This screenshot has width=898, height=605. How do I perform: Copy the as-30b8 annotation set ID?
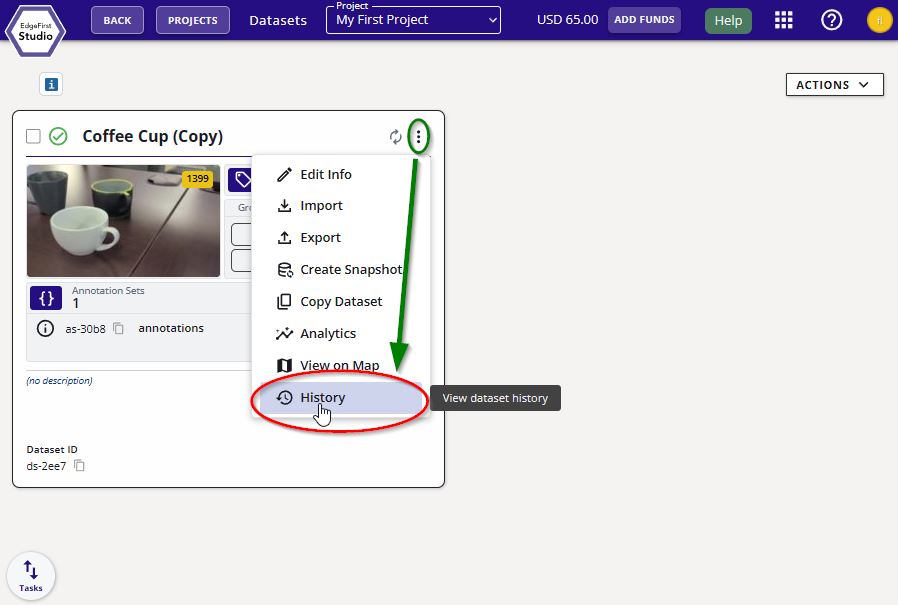click(x=118, y=328)
